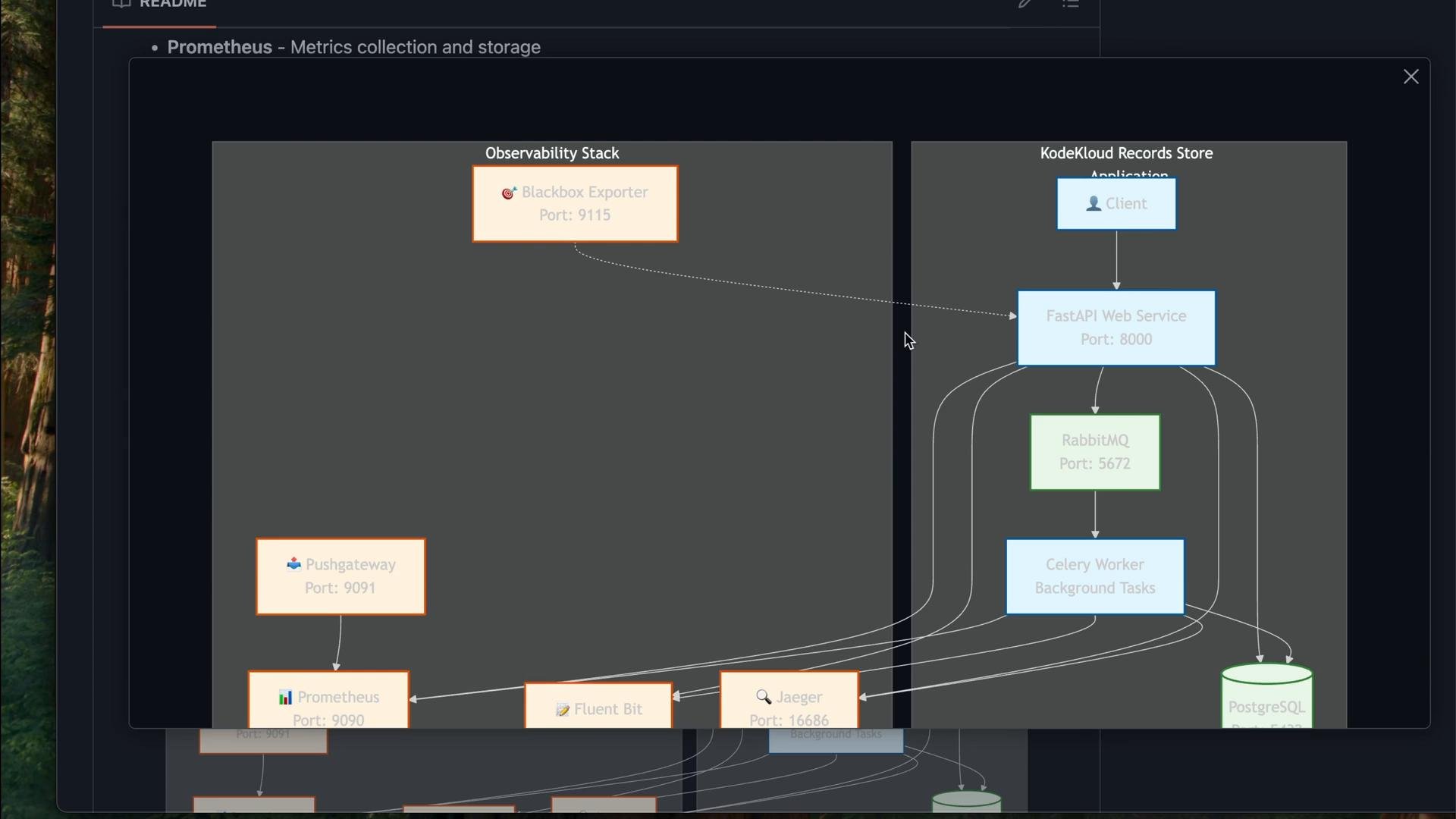
Task: Select the Blackbox Exporter node
Action: coord(575,203)
